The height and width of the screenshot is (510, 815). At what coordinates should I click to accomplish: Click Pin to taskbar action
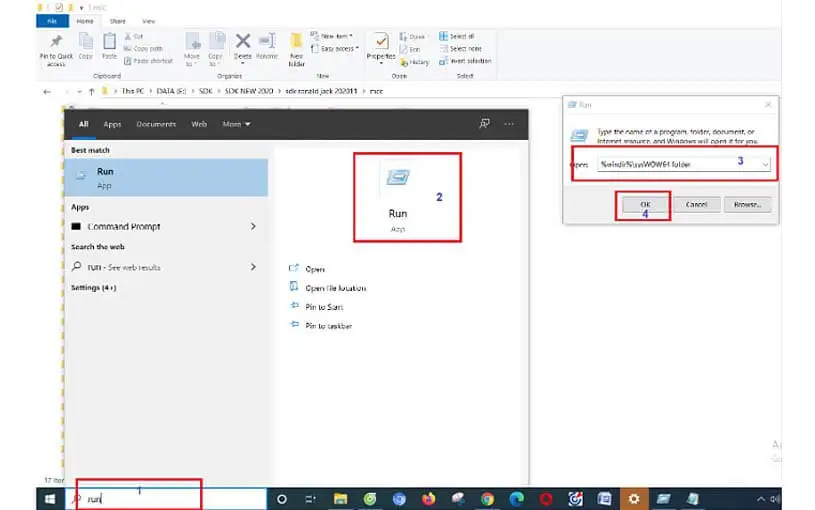coord(321,326)
